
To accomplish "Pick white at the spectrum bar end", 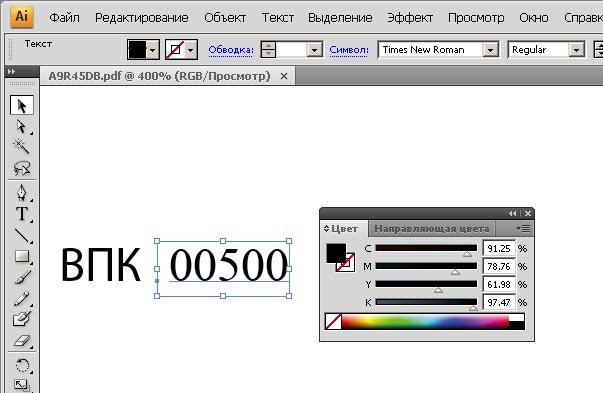I will [x=516, y=317].
